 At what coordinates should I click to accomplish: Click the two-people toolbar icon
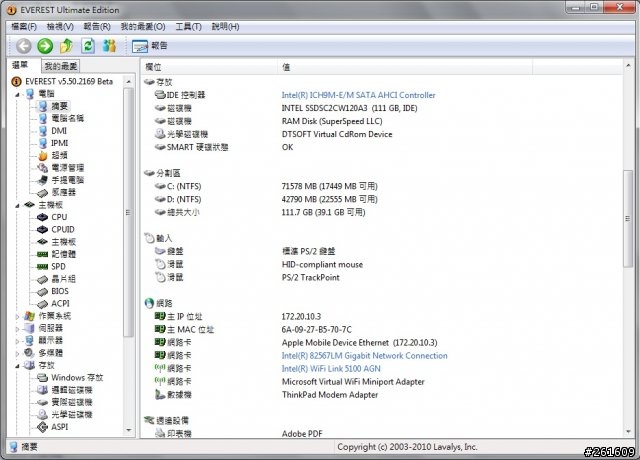[x=109, y=46]
